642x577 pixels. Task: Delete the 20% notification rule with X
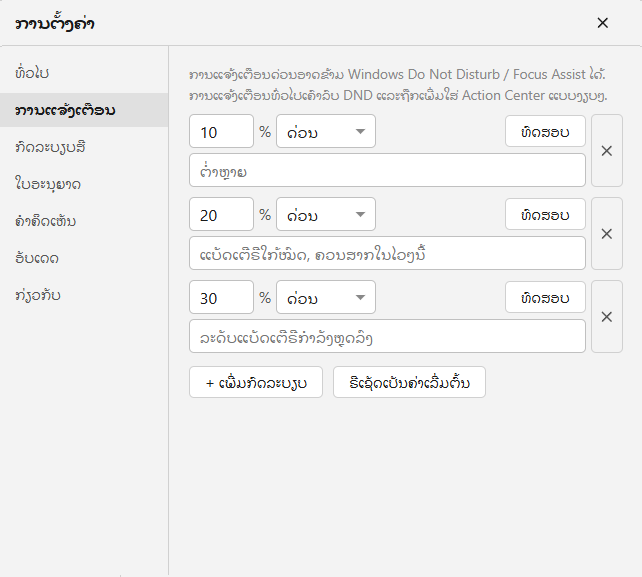pos(607,234)
